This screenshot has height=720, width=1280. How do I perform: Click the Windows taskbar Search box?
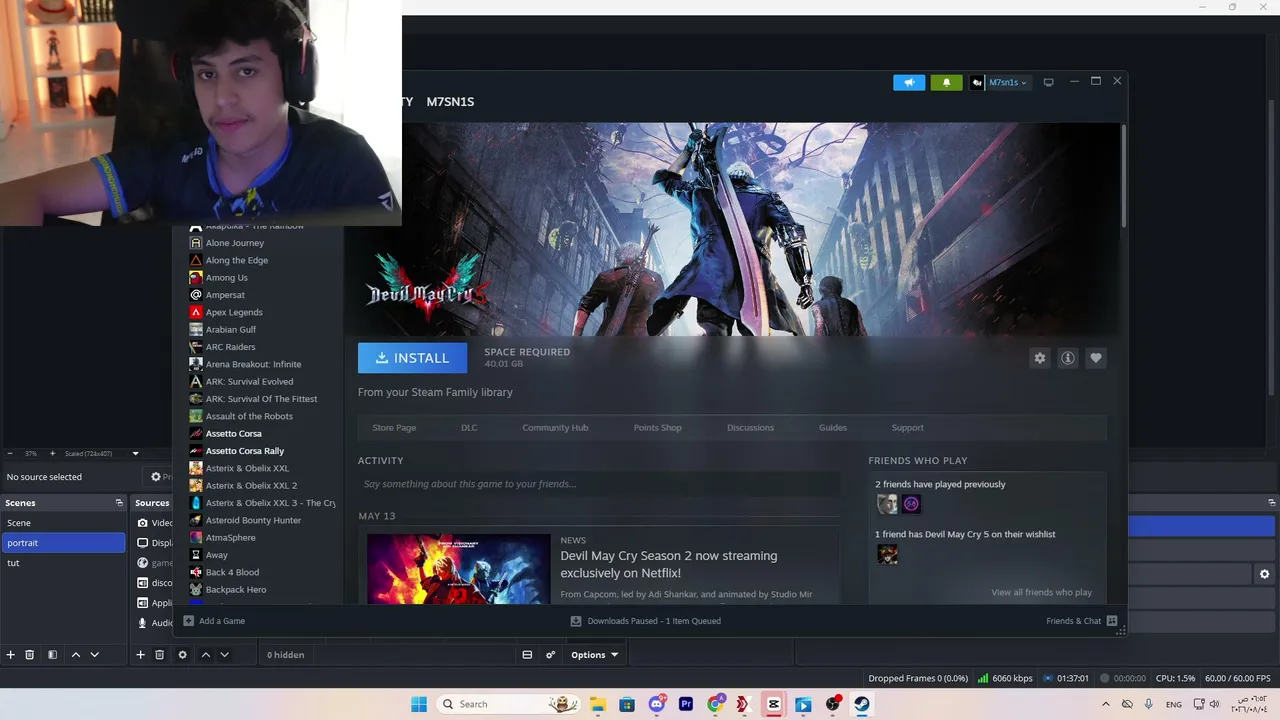pos(509,704)
